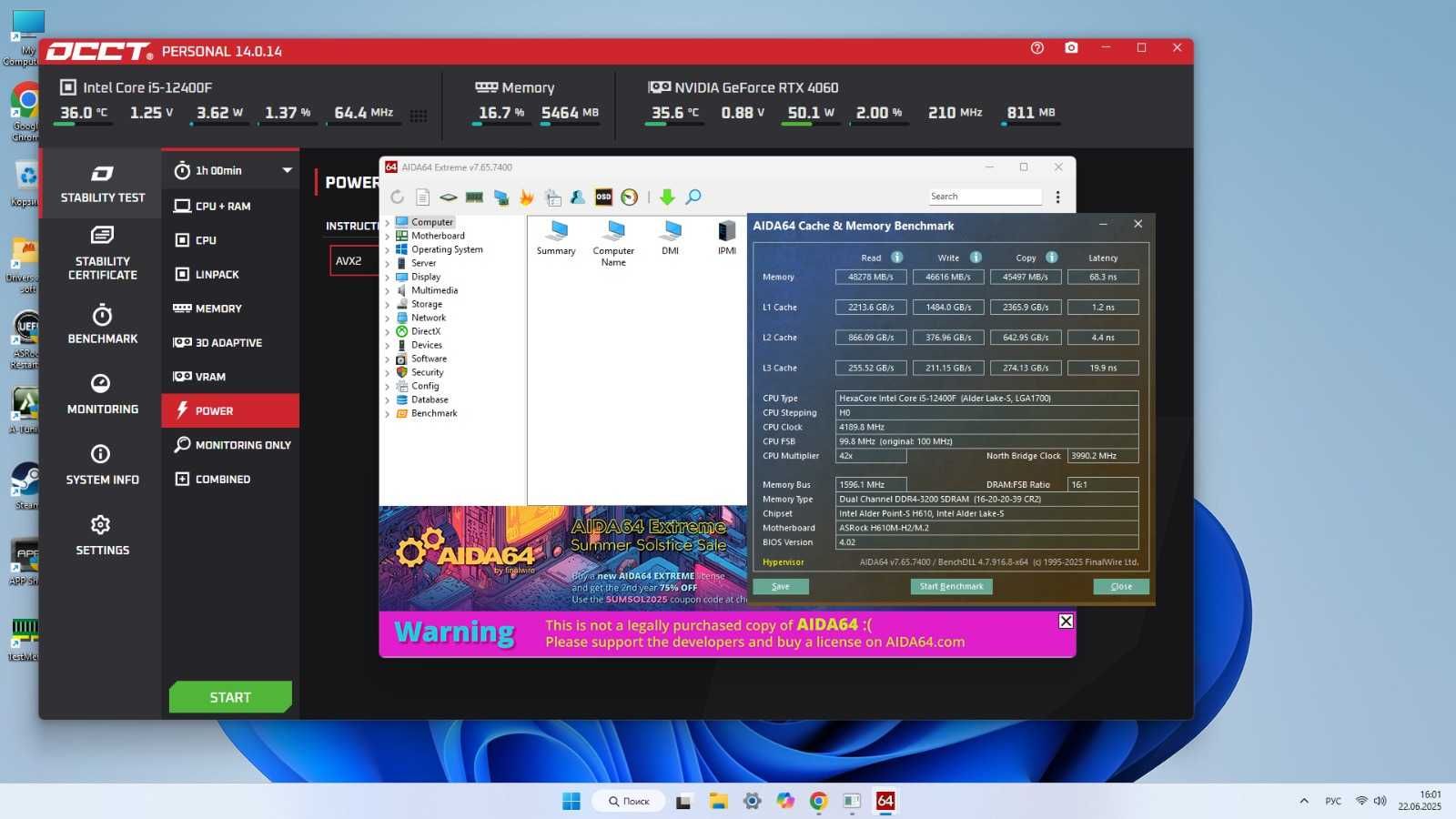Select the Power test
Image resolution: width=1456 pixels, height=819 pixels.
tap(230, 410)
